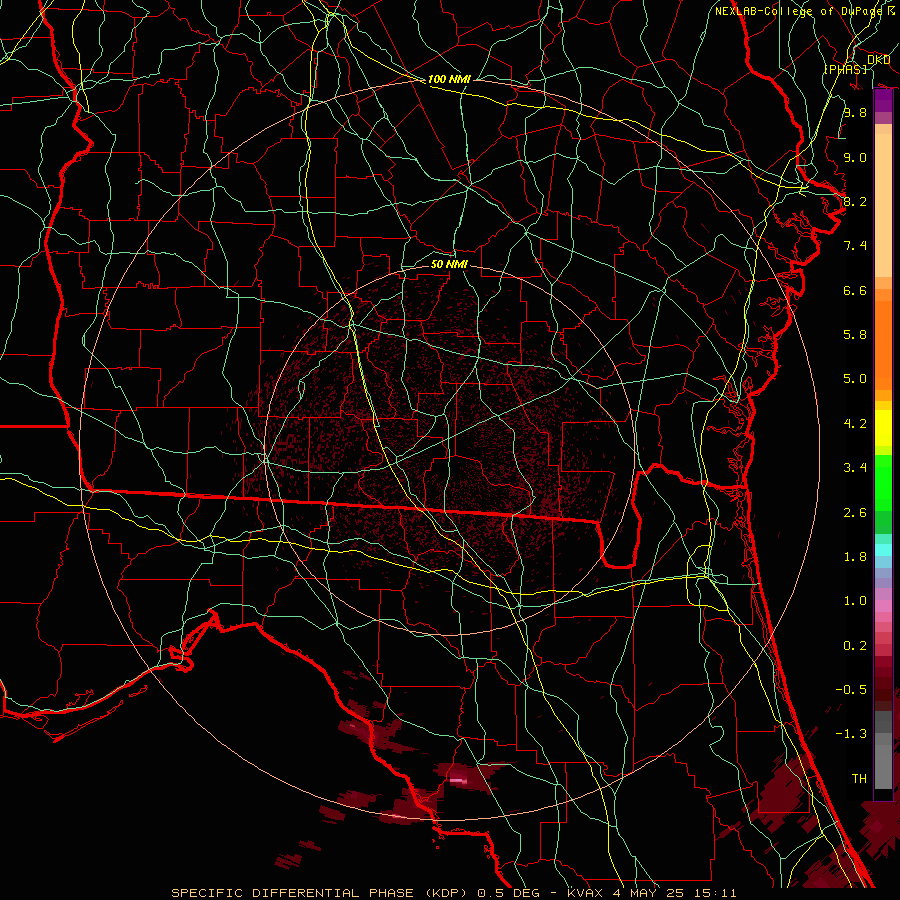Click the 6.6 value on color scale
Viewport: 900px width, 900px height.
pos(855,290)
